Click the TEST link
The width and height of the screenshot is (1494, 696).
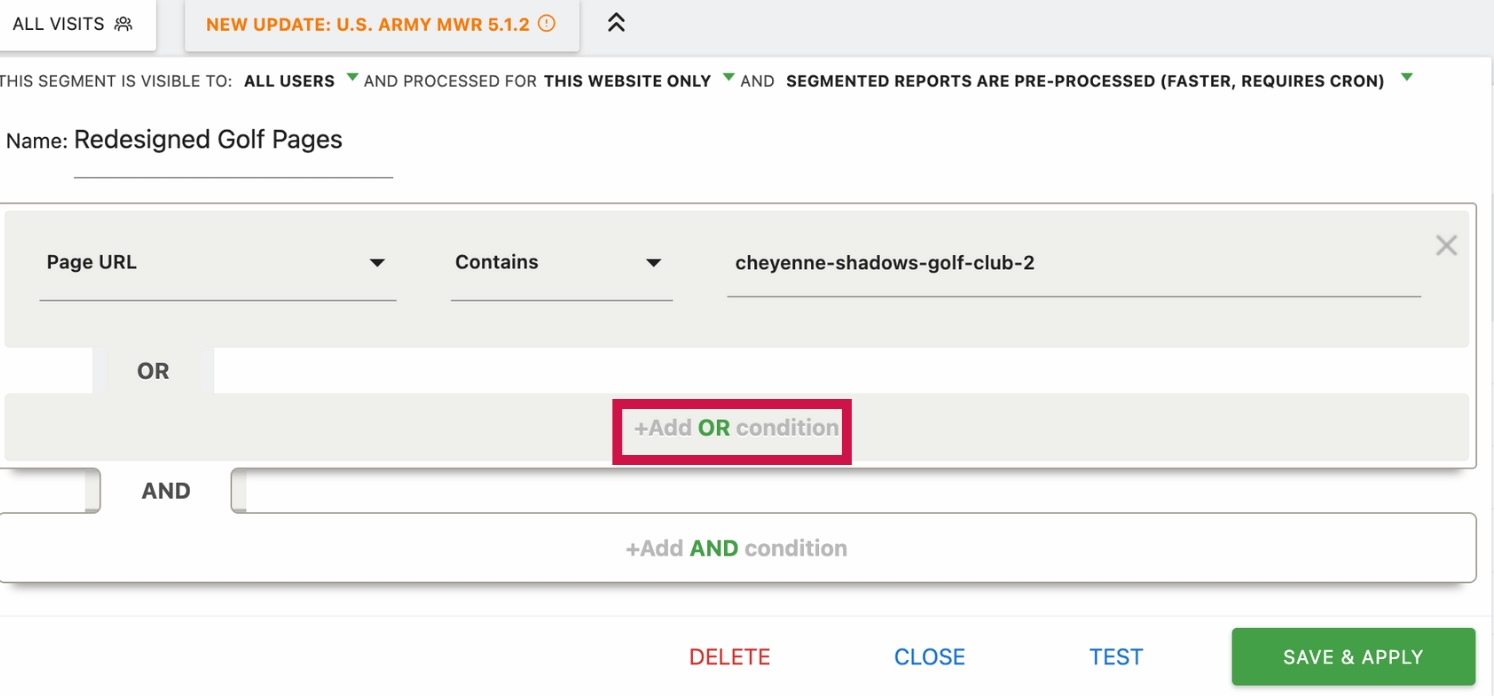(x=1116, y=657)
